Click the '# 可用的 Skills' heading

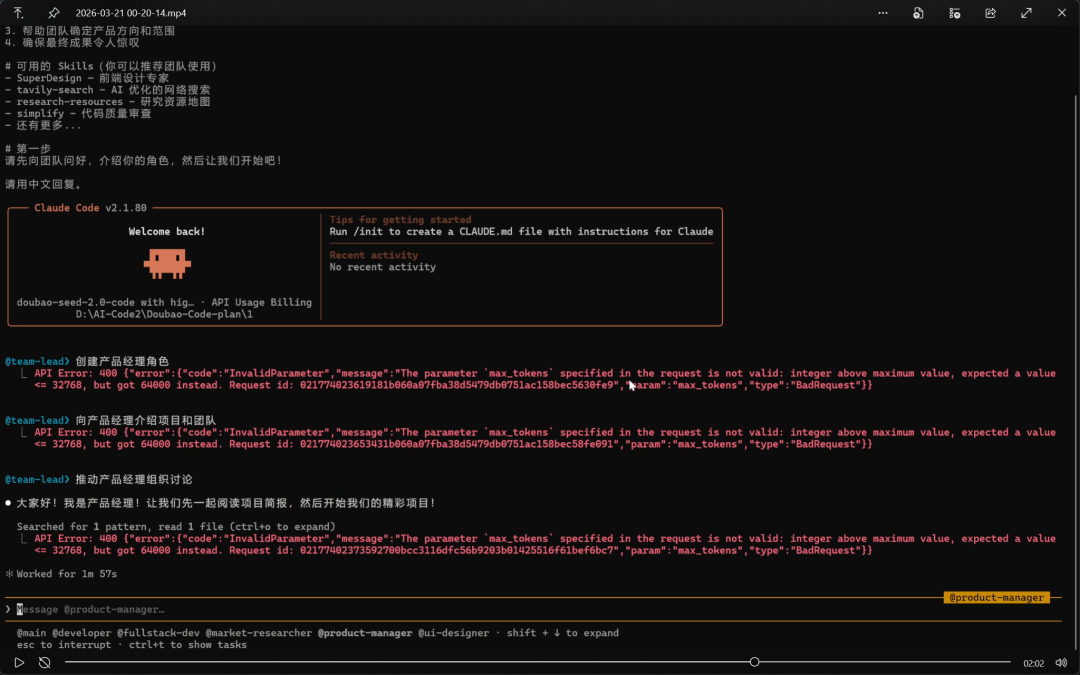tap(112, 66)
